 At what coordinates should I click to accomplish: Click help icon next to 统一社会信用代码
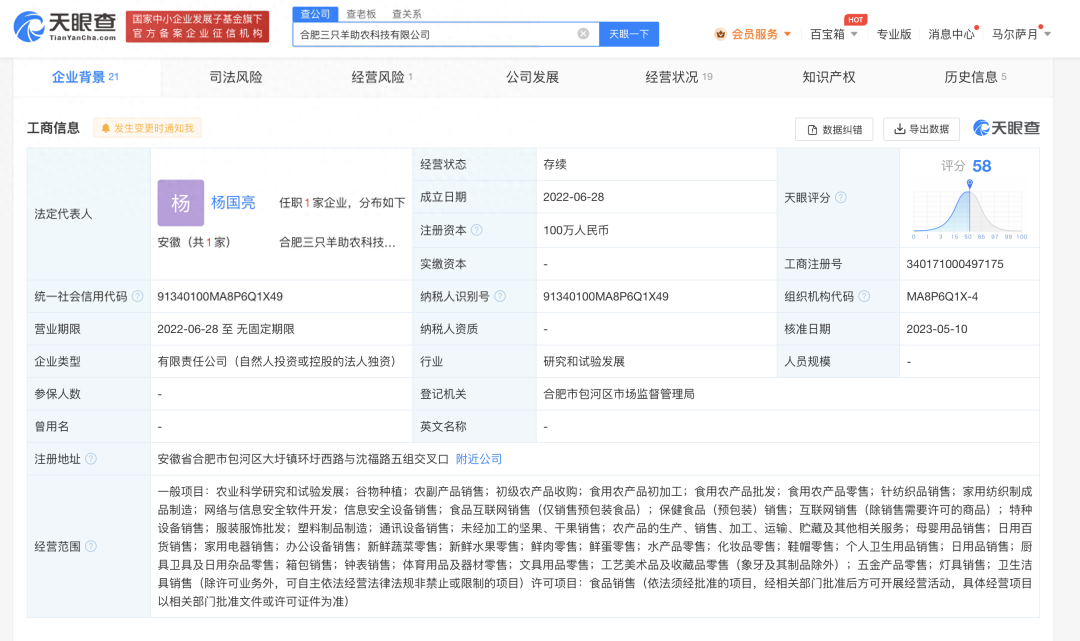pyautogui.click(x=138, y=296)
